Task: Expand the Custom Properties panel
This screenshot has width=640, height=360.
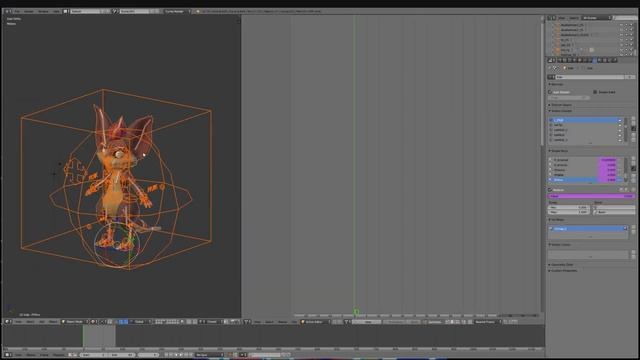Action: [x=562, y=270]
